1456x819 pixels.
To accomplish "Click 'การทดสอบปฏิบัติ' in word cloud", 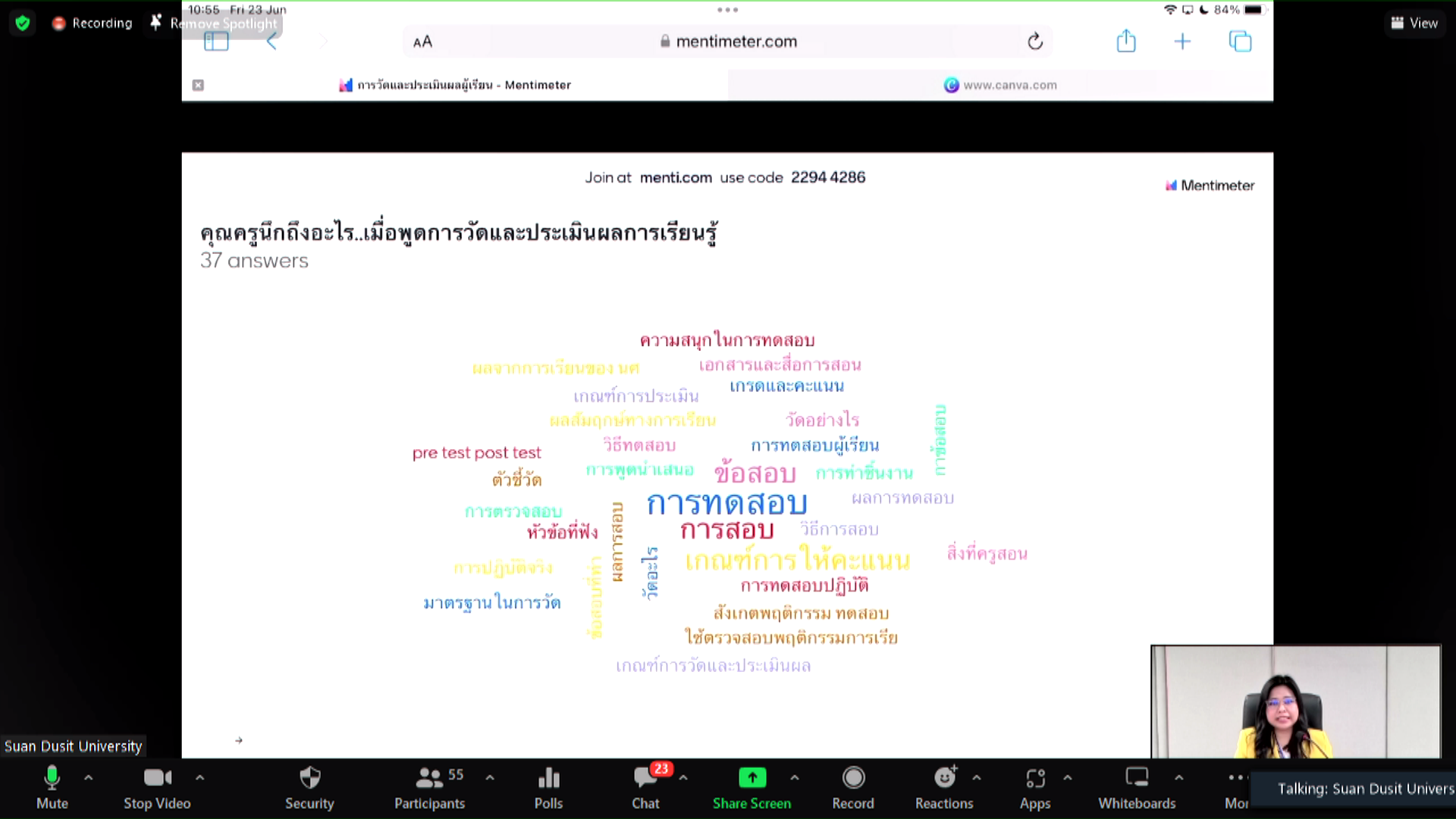I will coord(804,586).
